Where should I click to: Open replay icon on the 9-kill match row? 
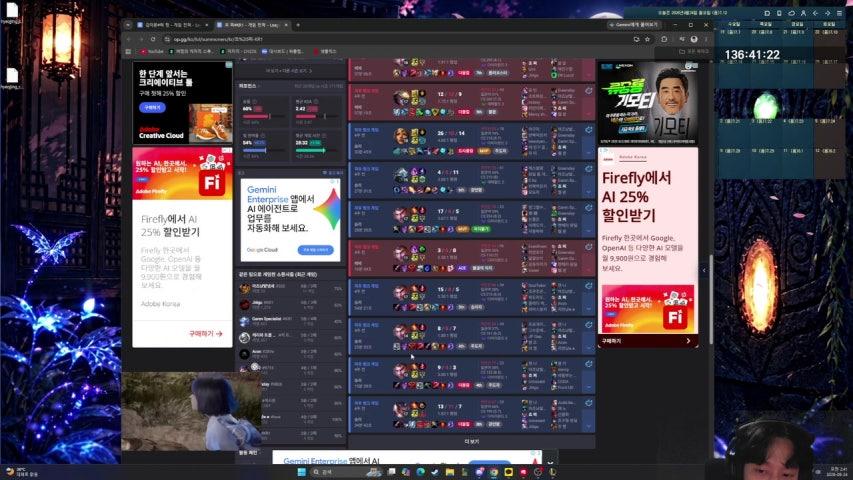coord(589,364)
